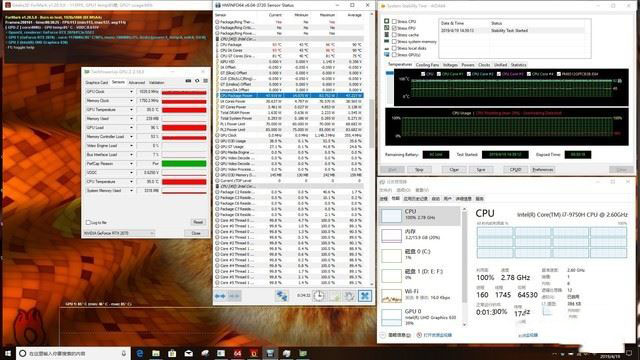Switch to HWiNFO taskbar icon
Screen dimensions: 640x360
(x=270, y=353)
